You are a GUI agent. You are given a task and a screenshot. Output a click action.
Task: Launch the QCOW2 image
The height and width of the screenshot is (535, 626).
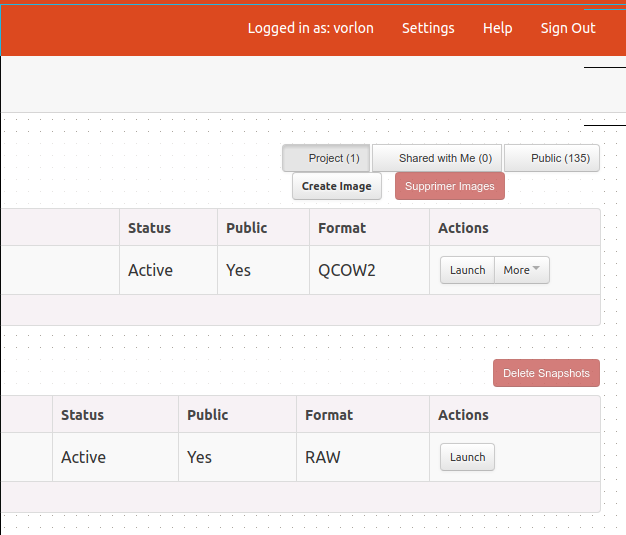[468, 270]
